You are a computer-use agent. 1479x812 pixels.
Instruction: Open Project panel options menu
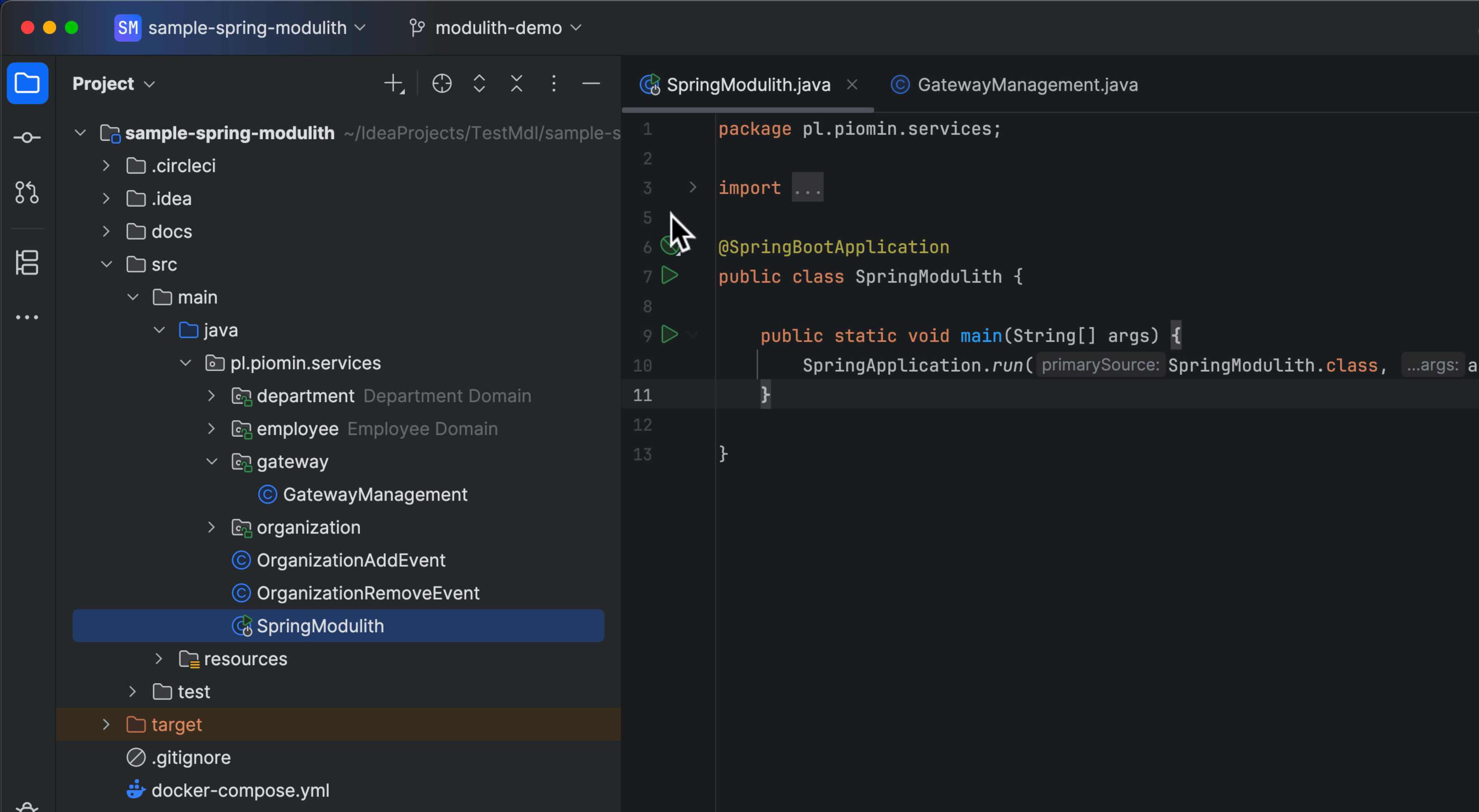click(553, 84)
